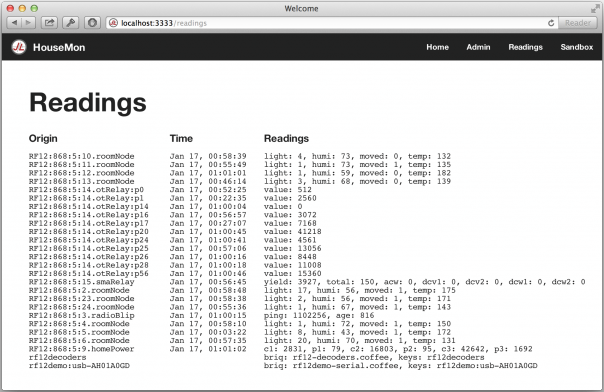
Task: Select origin RF12:868:5:2.roomNode
Action: 79,290
